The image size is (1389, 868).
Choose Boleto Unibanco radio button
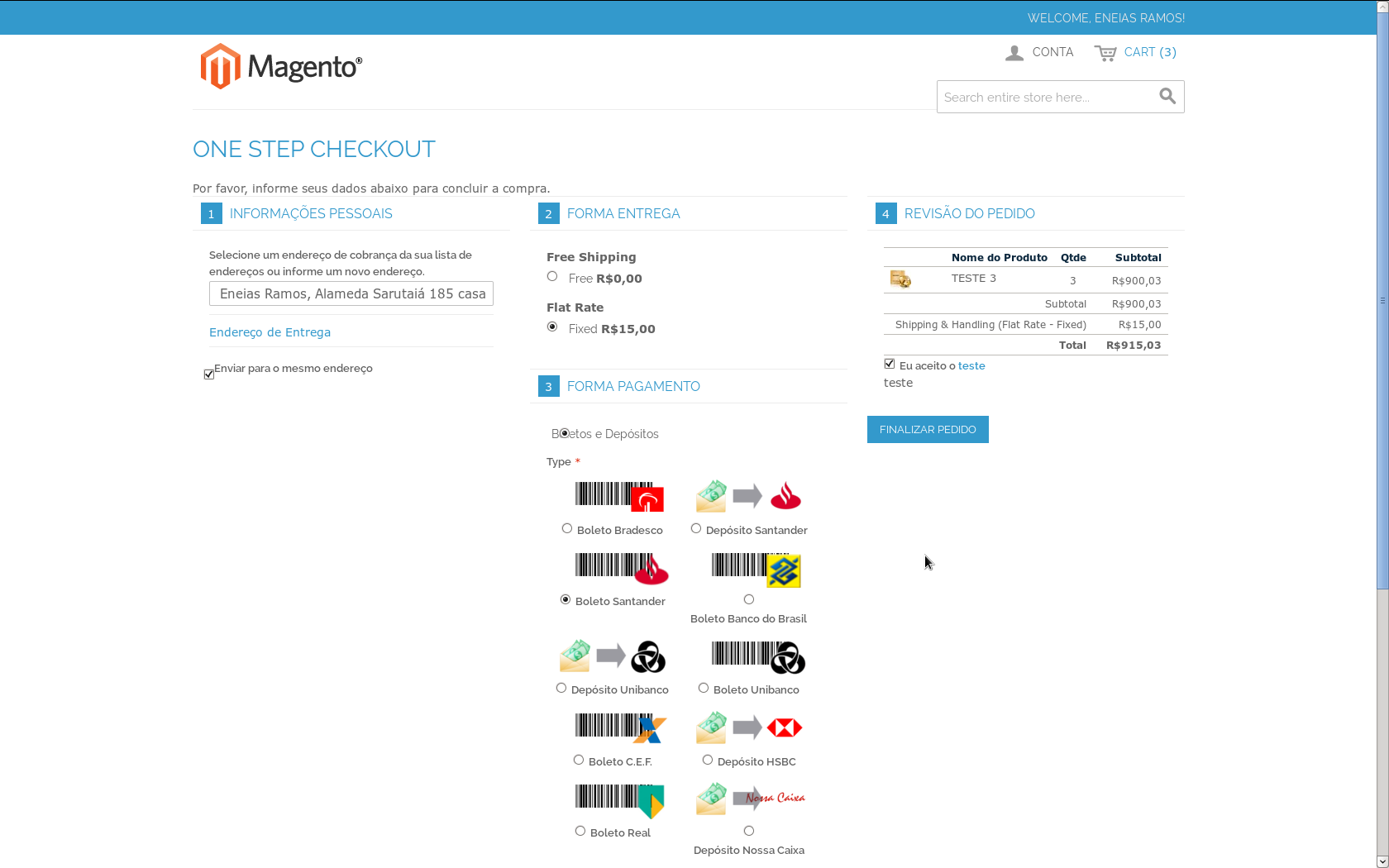(704, 688)
